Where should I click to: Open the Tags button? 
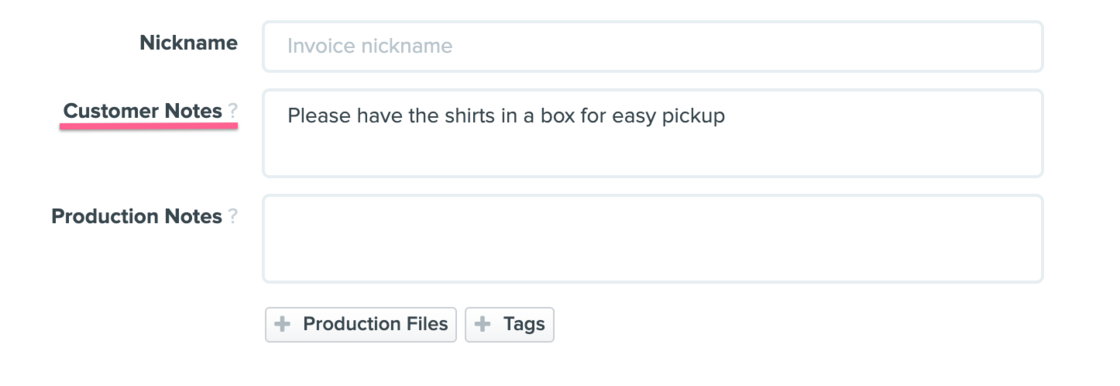point(509,325)
